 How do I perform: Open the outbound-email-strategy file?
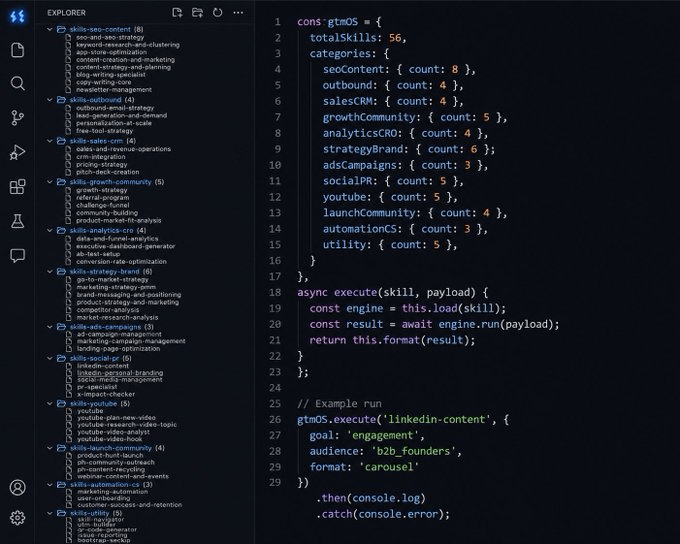coord(115,108)
